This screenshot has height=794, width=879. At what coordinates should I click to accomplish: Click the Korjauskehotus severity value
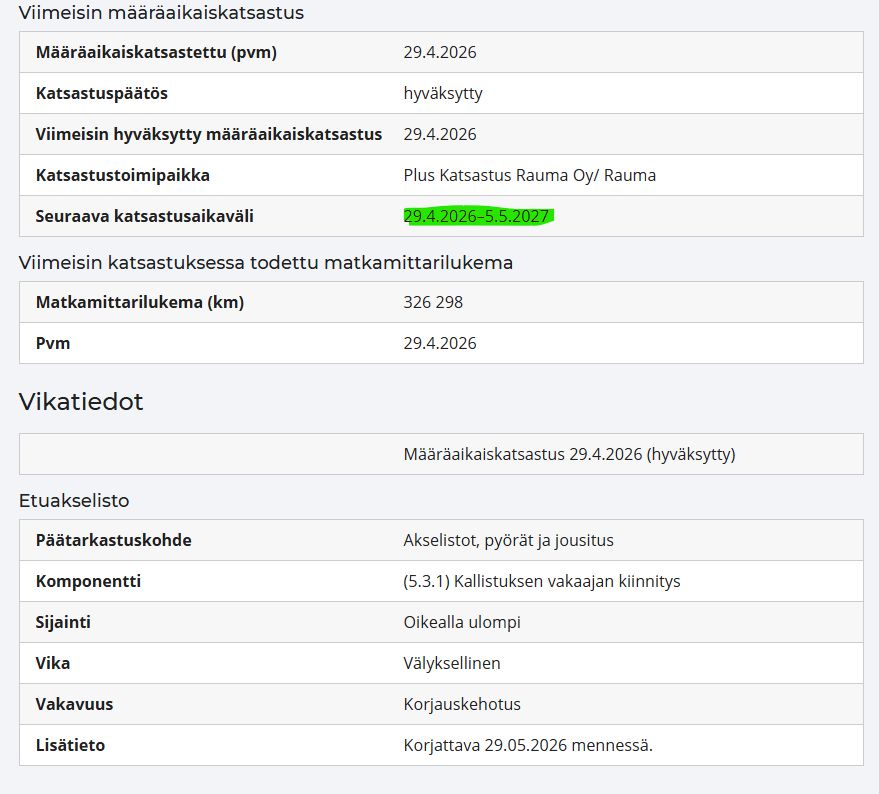click(462, 704)
